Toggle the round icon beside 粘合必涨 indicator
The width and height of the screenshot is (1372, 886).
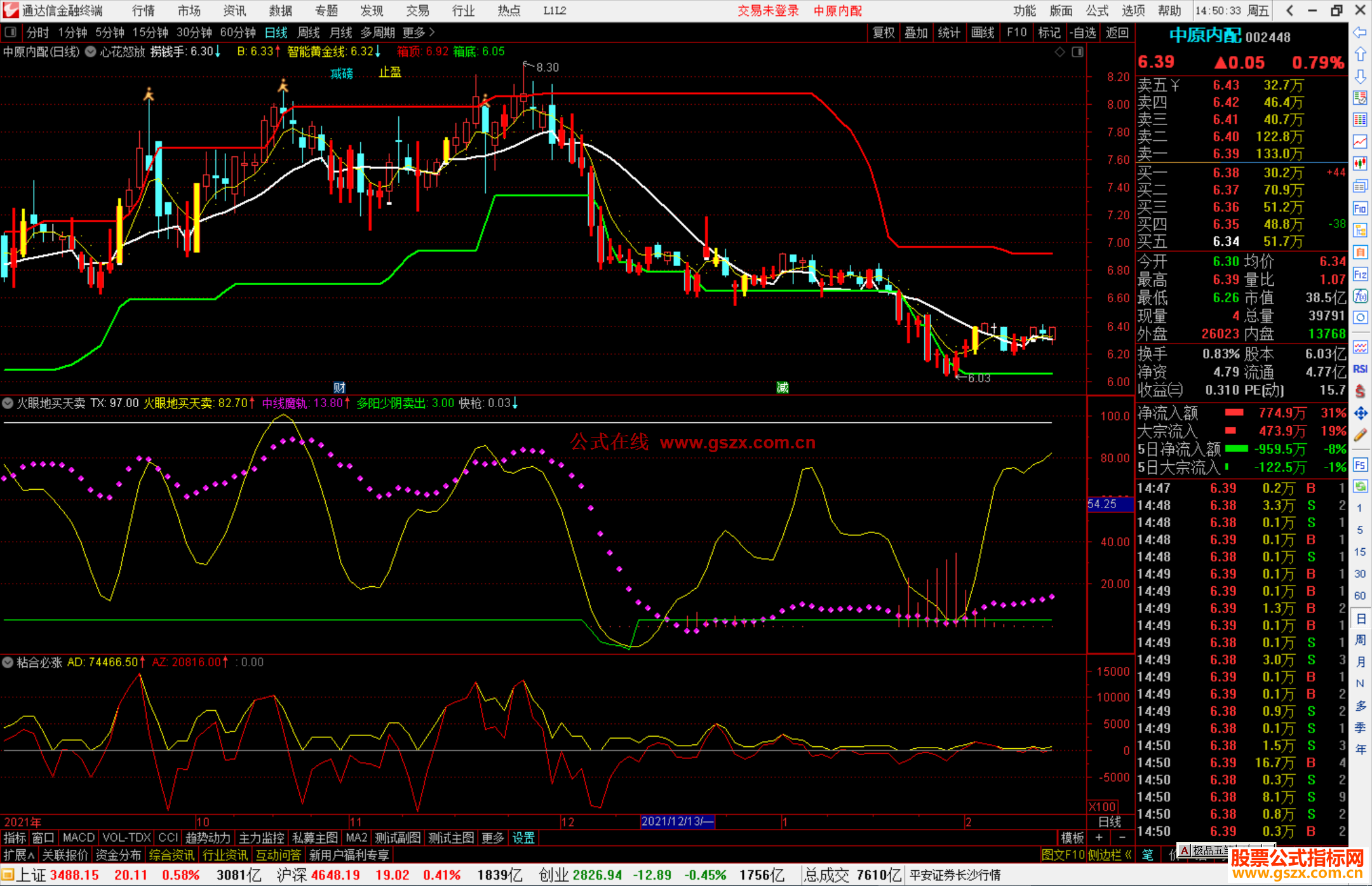8,662
